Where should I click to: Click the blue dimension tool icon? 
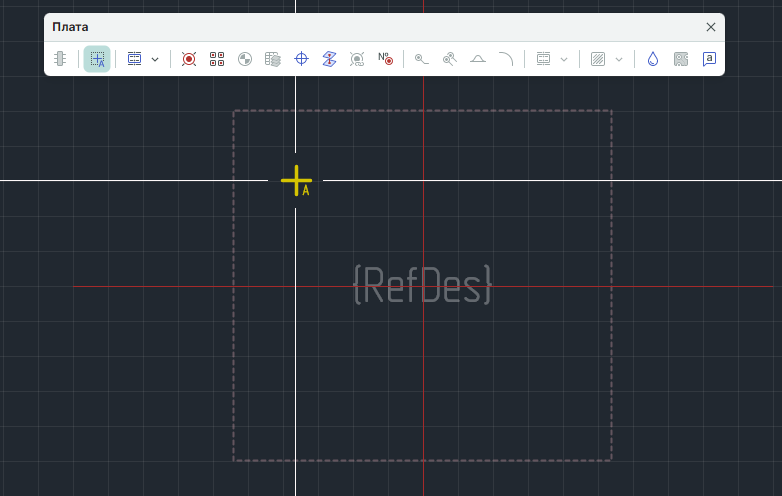click(135, 59)
